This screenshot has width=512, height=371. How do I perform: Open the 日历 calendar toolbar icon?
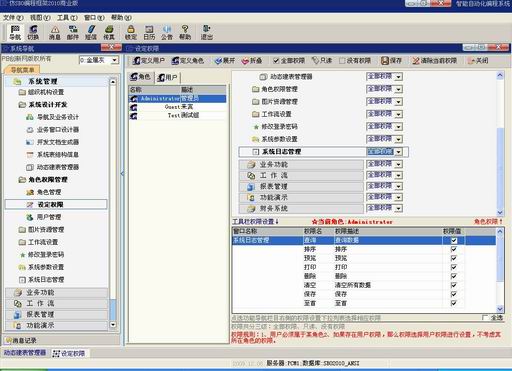coord(149,32)
